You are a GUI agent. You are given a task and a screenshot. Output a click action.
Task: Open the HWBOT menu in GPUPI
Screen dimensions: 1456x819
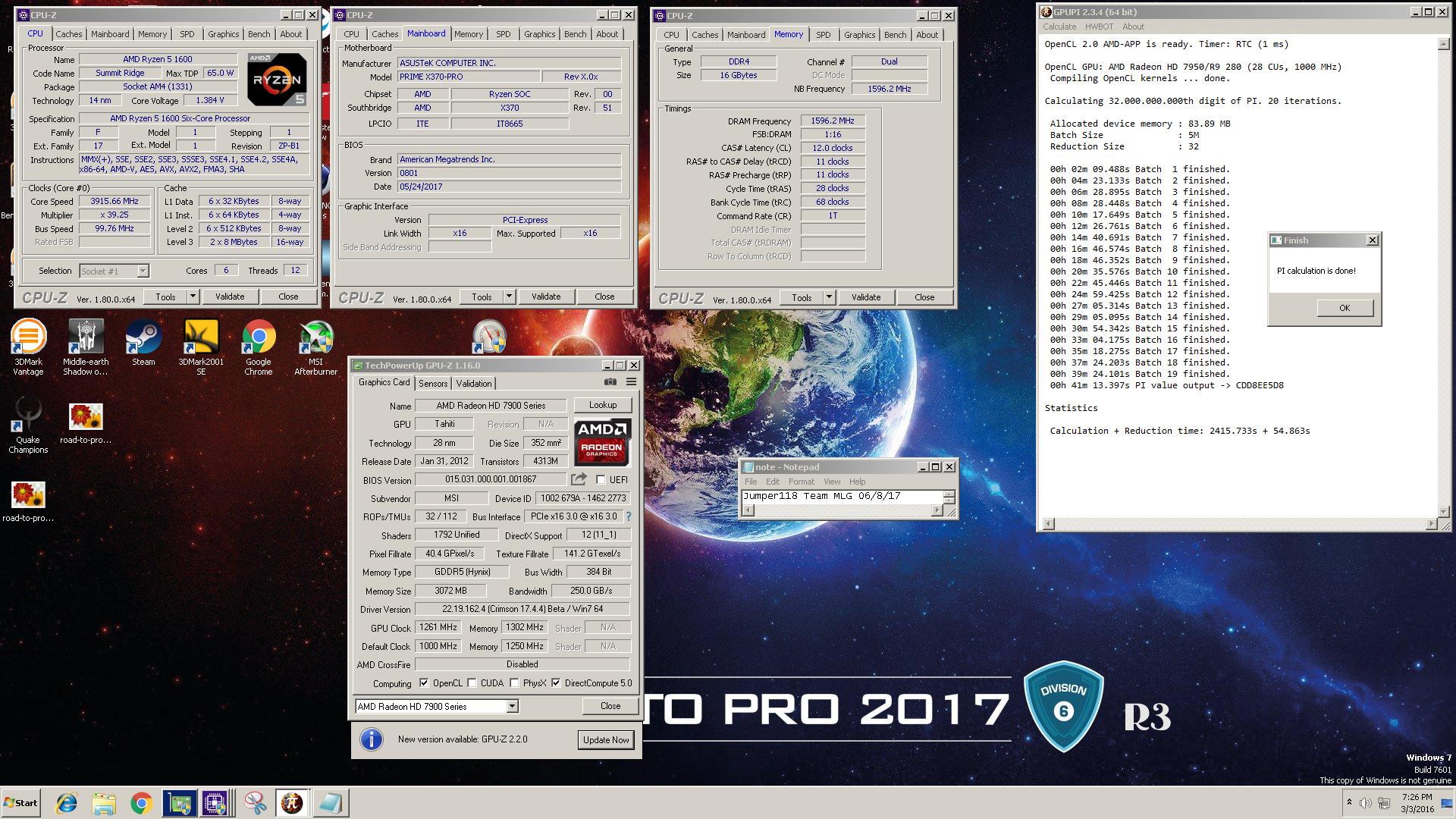click(x=1099, y=27)
